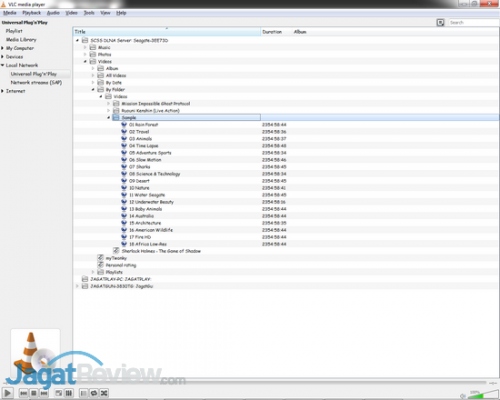Click the myTwonky entry icon
Image resolution: width=500 pixels, height=400 pixels.
pyautogui.click(x=100, y=258)
